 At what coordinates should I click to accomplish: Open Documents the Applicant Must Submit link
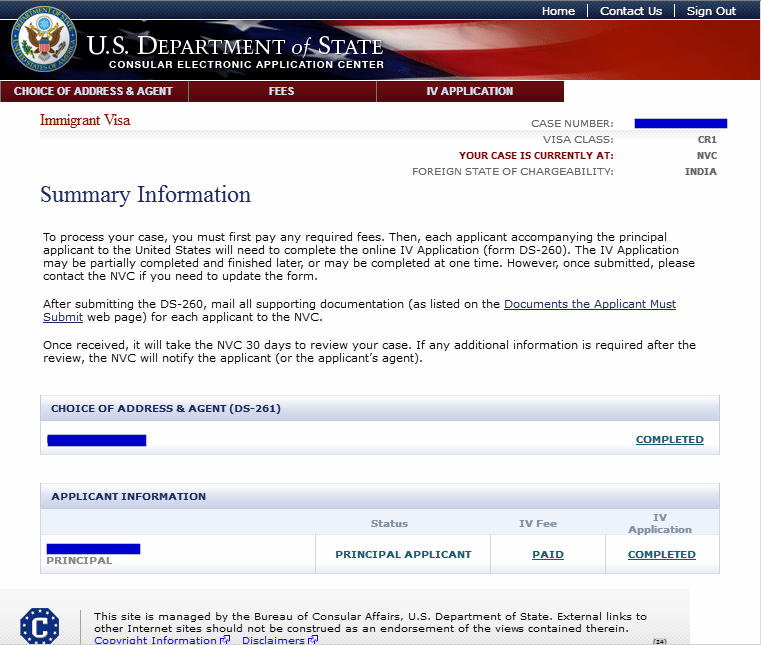(590, 304)
